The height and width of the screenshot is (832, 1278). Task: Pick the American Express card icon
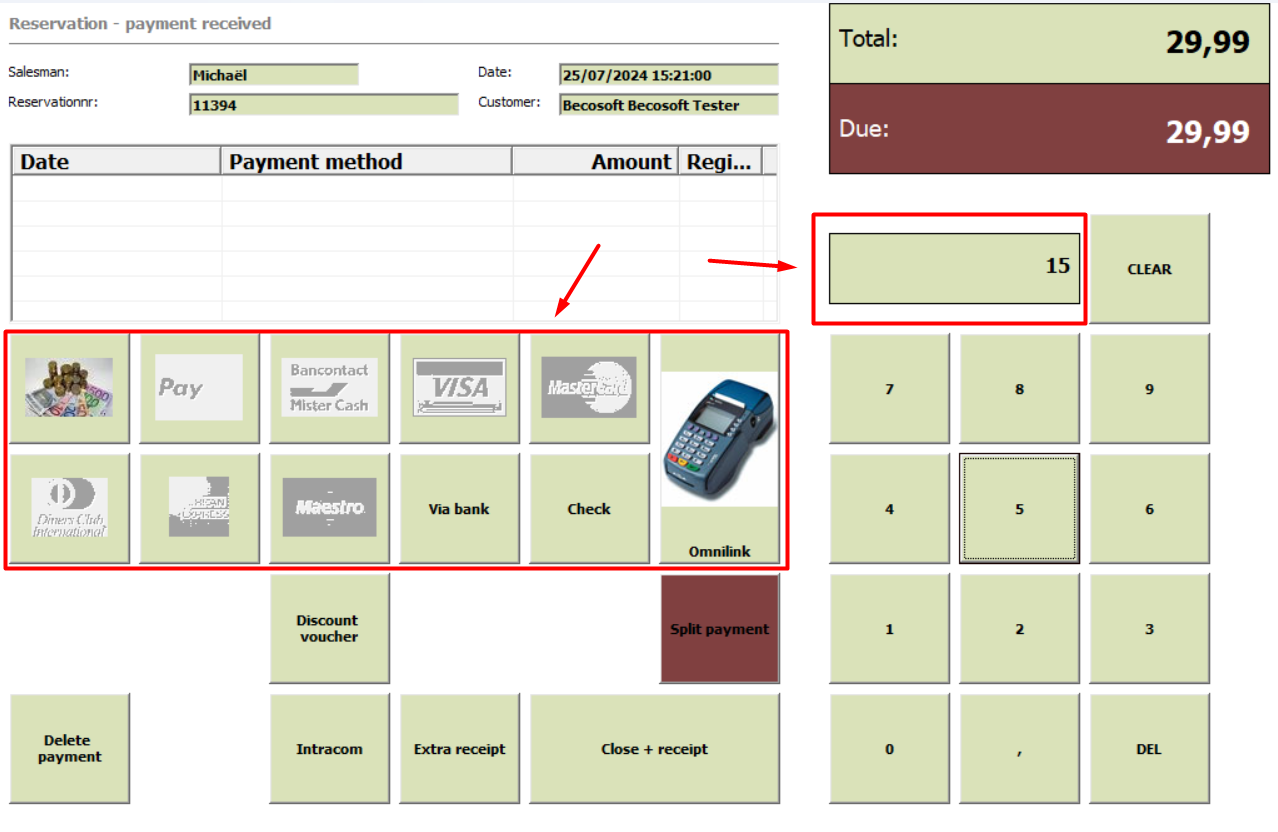click(200, 508)
